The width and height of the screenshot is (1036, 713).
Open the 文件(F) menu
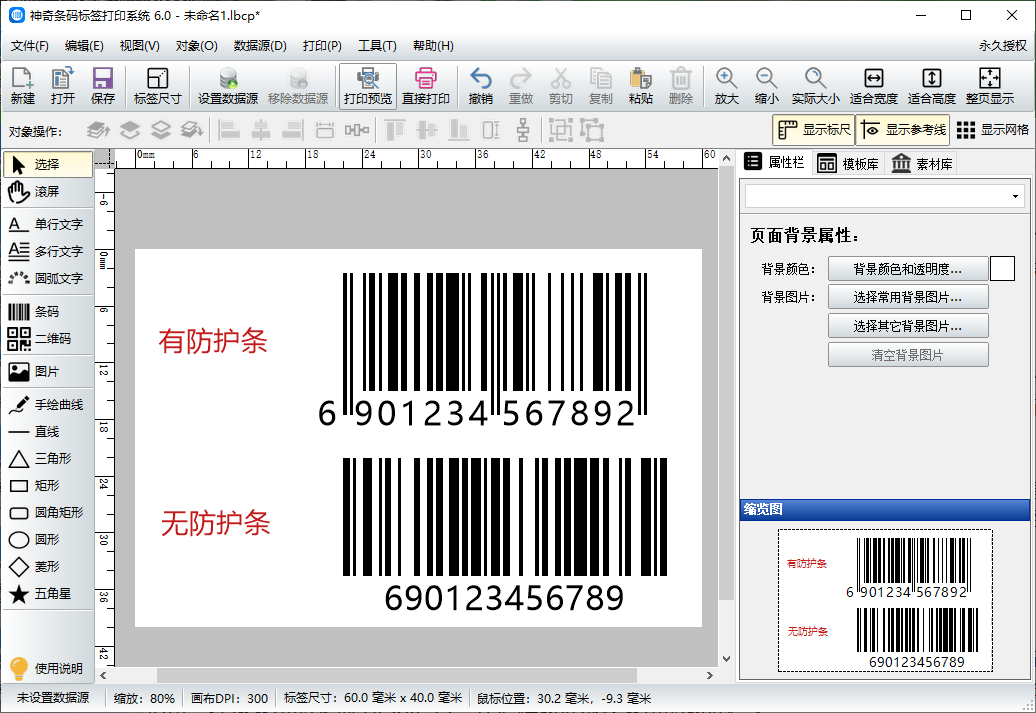[30, 46]
